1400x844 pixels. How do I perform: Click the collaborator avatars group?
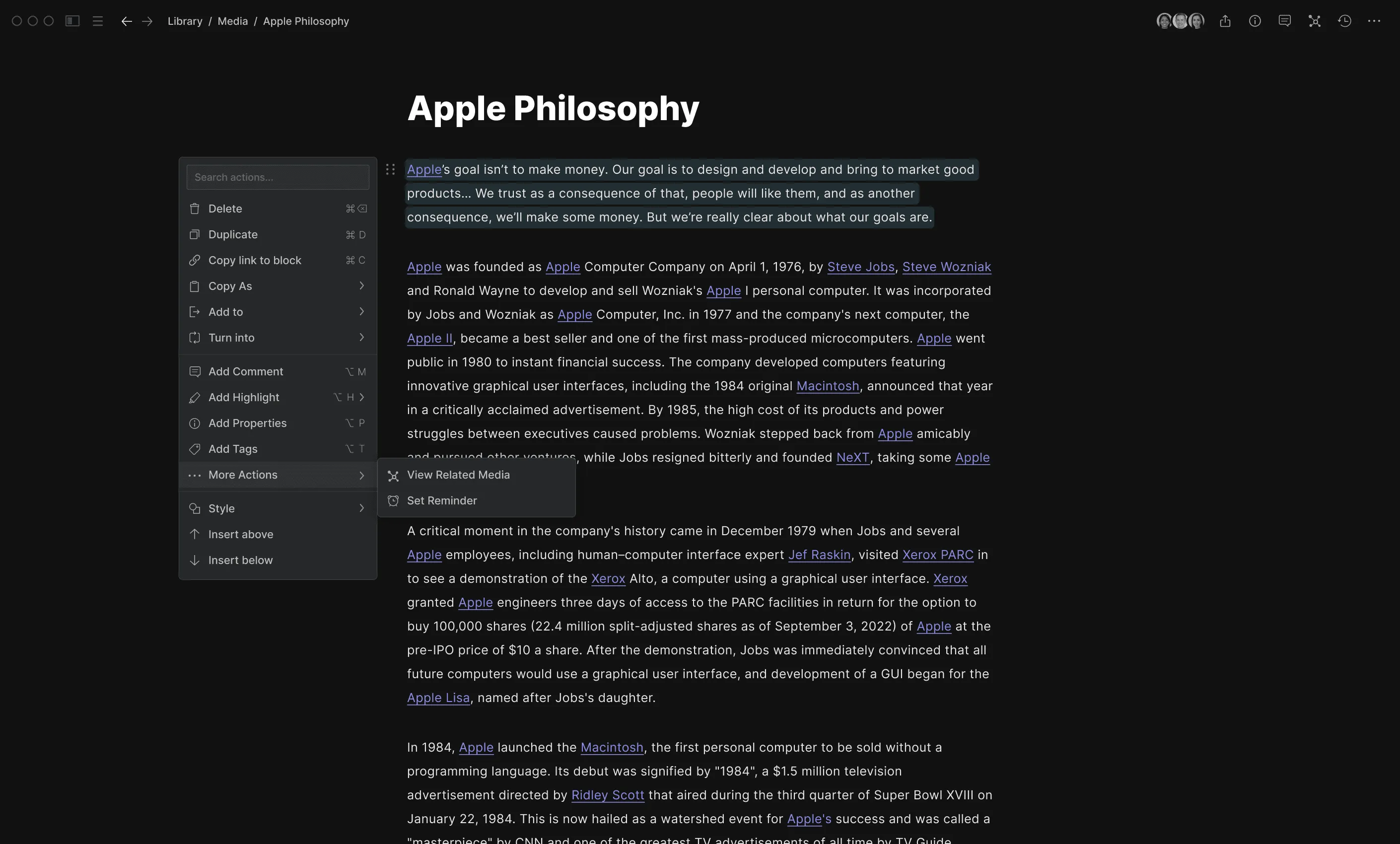(x=1180, y=21)
